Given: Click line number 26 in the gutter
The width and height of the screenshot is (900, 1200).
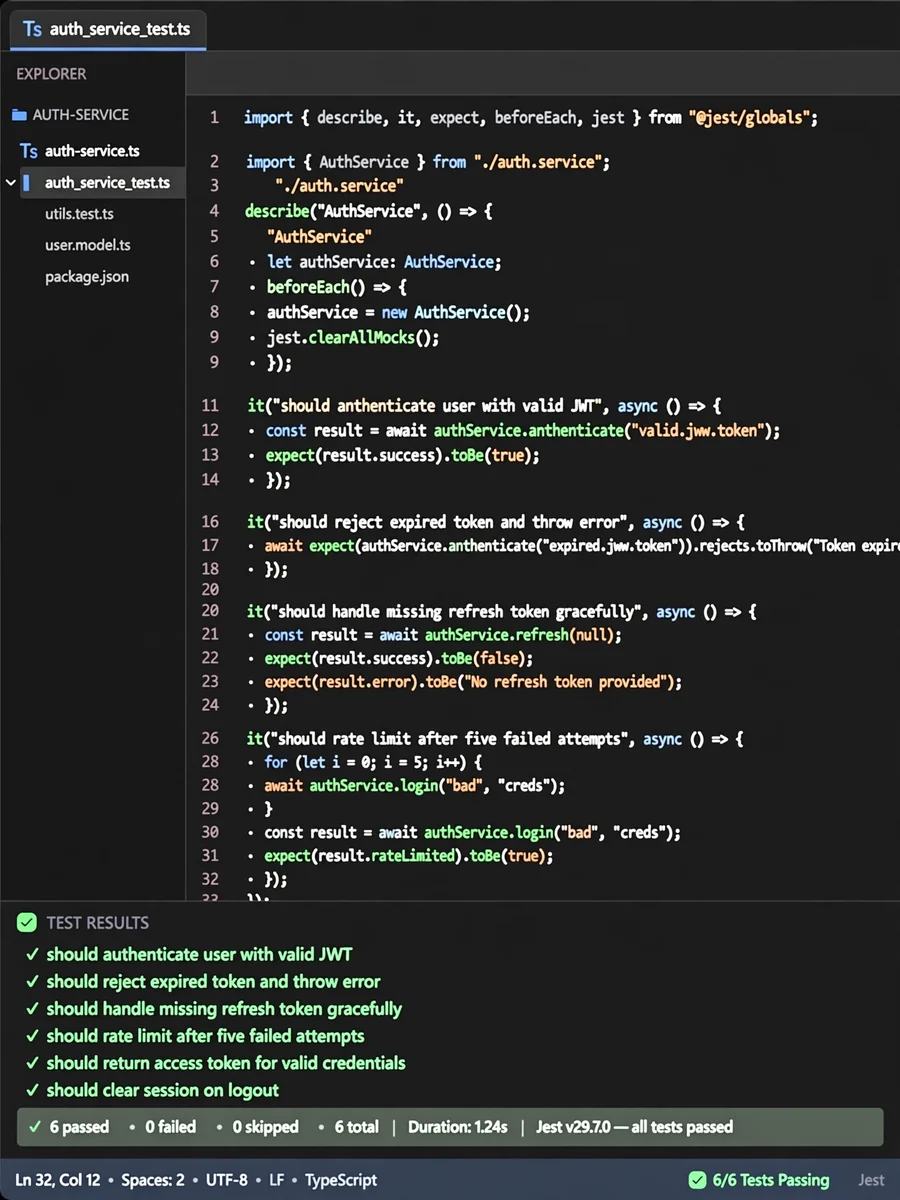Looking at the screenshot, I should 210,739.
